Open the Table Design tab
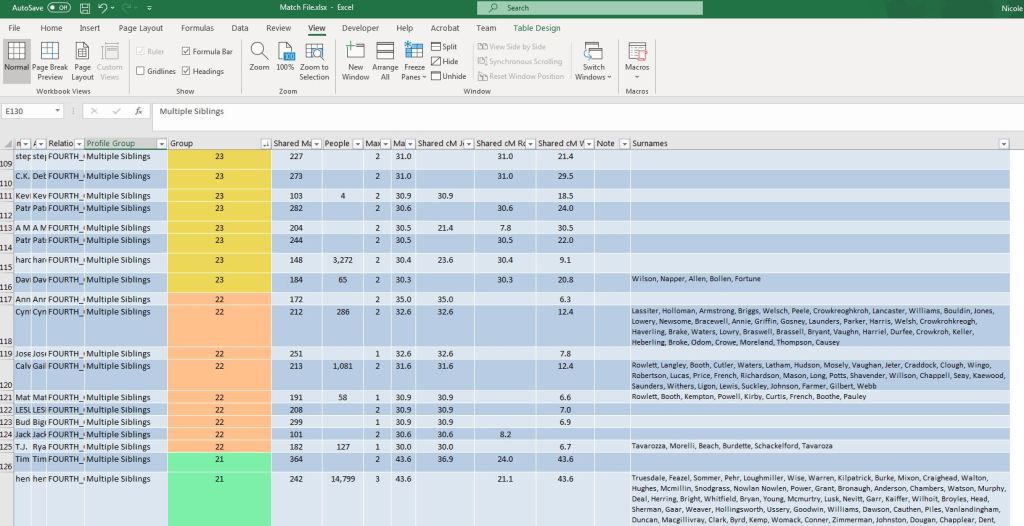This screenshot has height=526, width=1024. [536, 28]
